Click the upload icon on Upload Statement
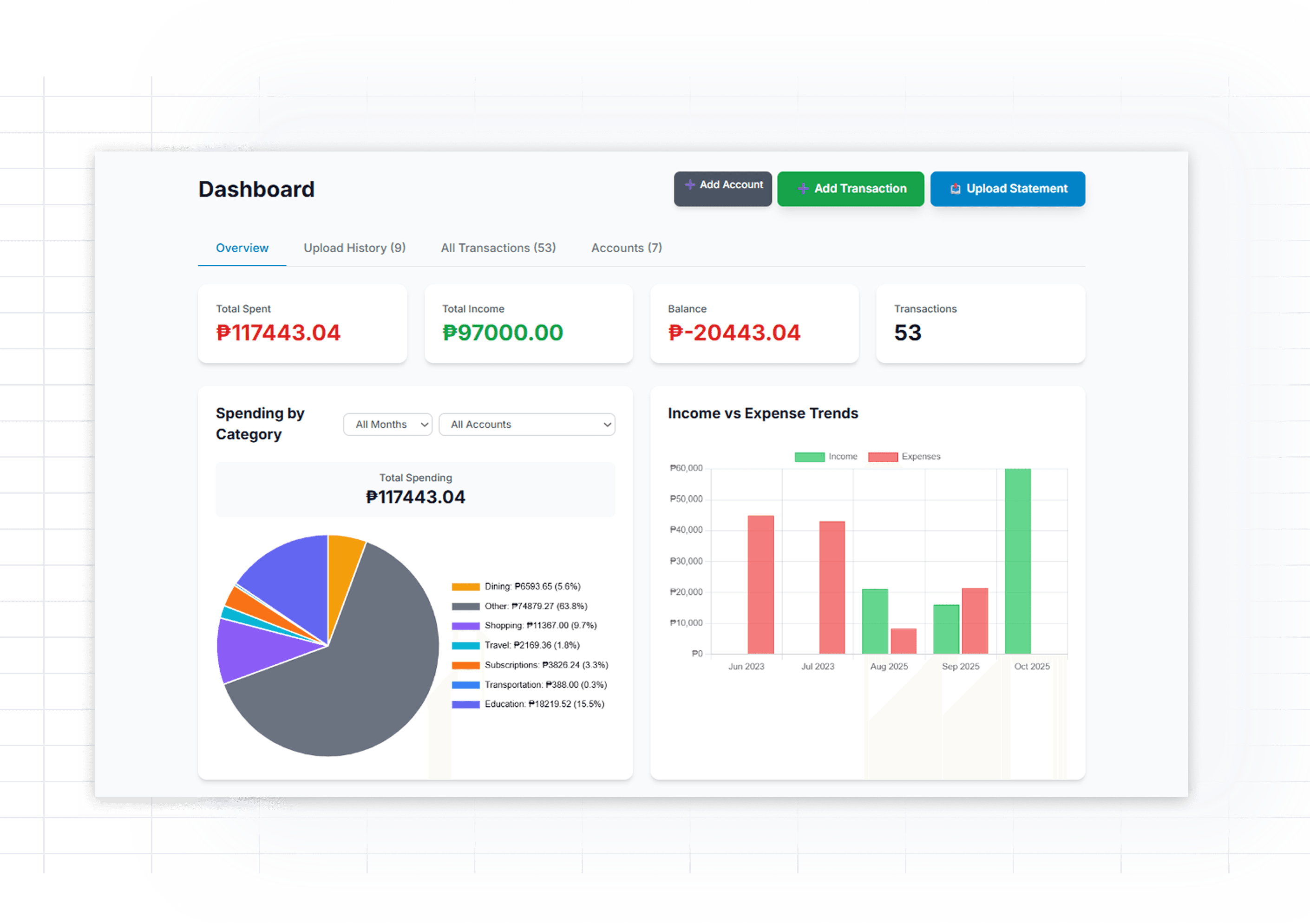This screenshot has width=1310, height=924. pyautogui.click(x=955, y=188)
